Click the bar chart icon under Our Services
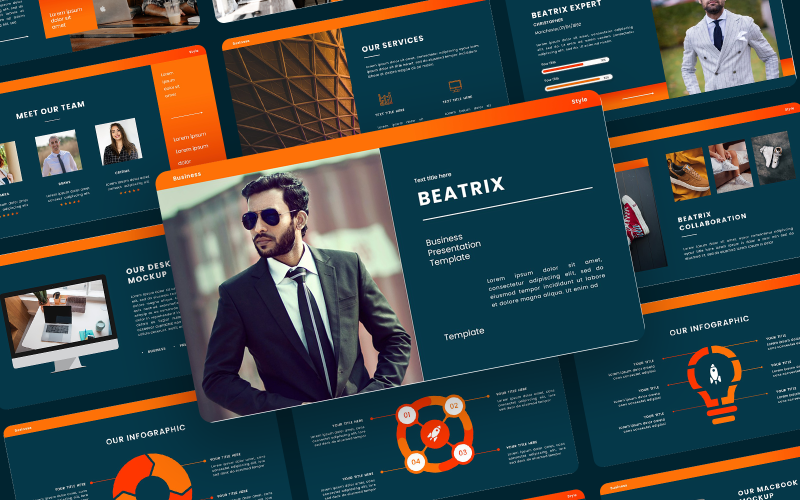The height and width of the screenshot is (500, 800). [x=385, y=98]
